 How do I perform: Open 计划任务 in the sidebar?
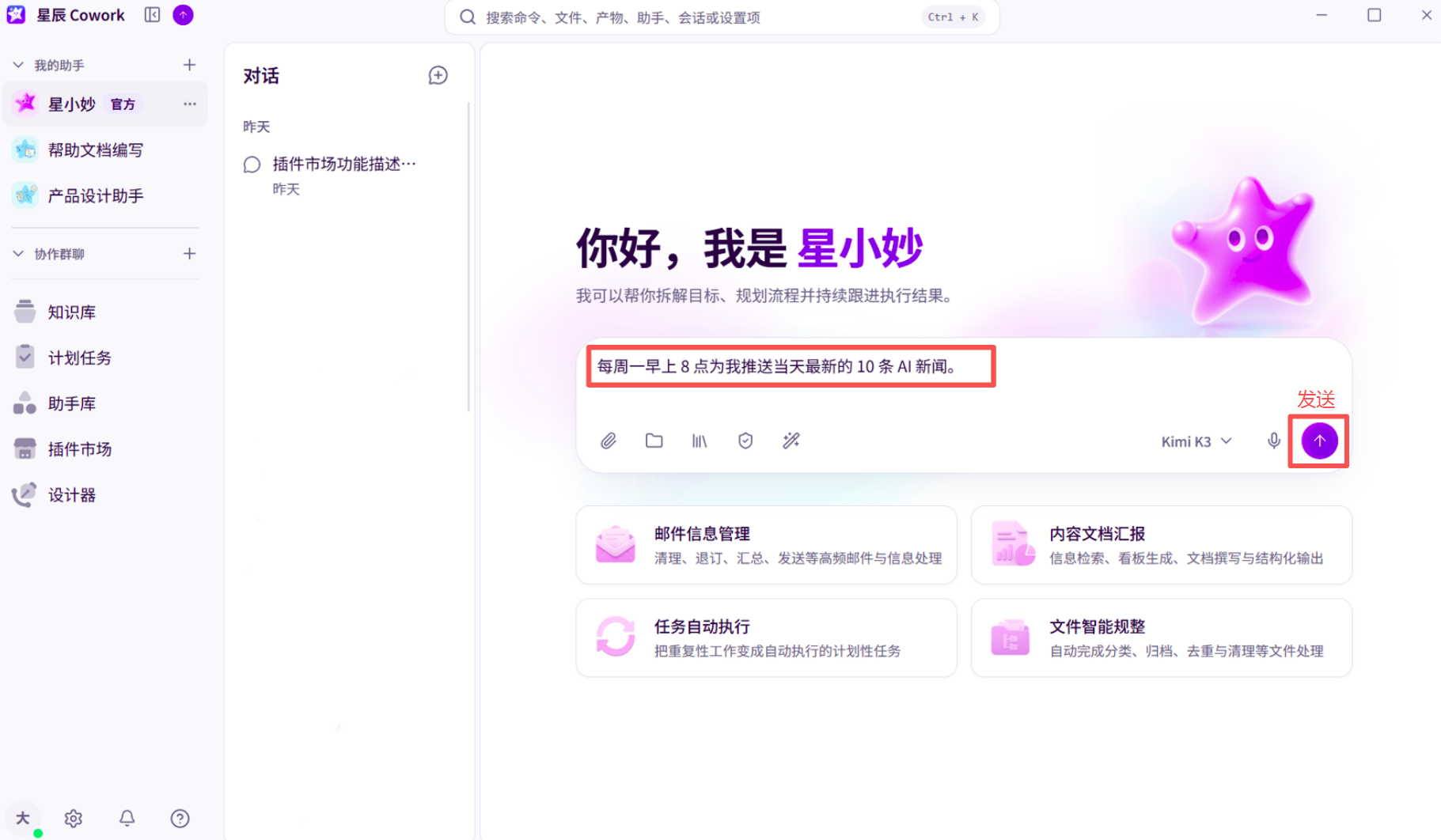point(105,358)
